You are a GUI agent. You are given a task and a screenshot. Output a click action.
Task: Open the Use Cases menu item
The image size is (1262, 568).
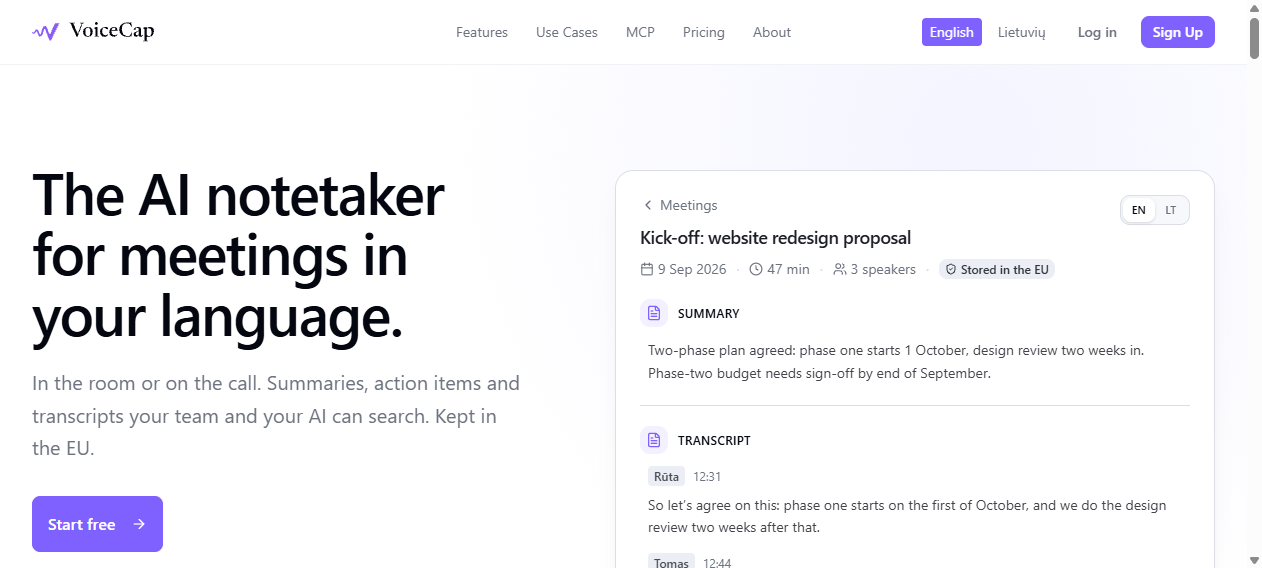567,32
